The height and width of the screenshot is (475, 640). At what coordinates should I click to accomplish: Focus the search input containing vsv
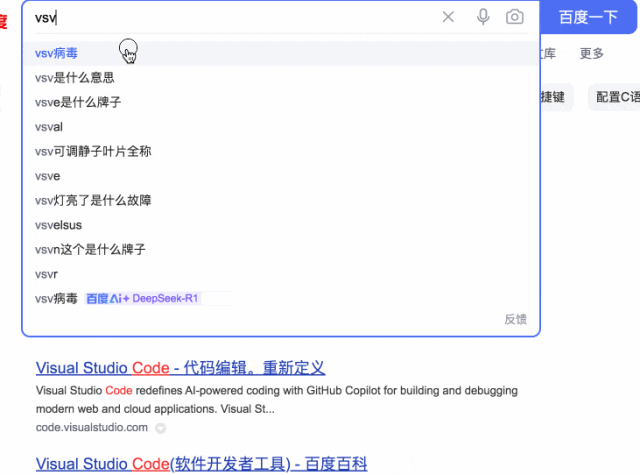[x=233, y=18]
